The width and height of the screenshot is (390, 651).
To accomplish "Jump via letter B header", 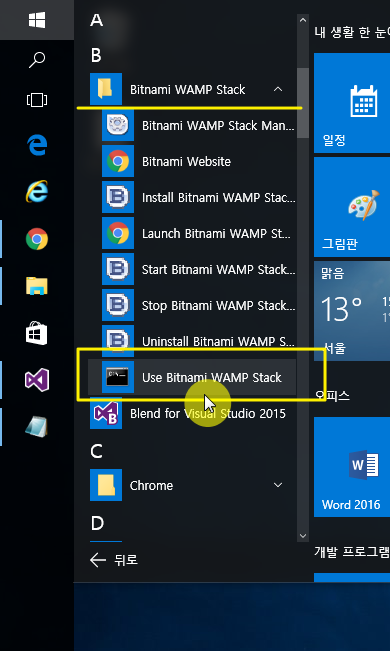I will 96,55.
